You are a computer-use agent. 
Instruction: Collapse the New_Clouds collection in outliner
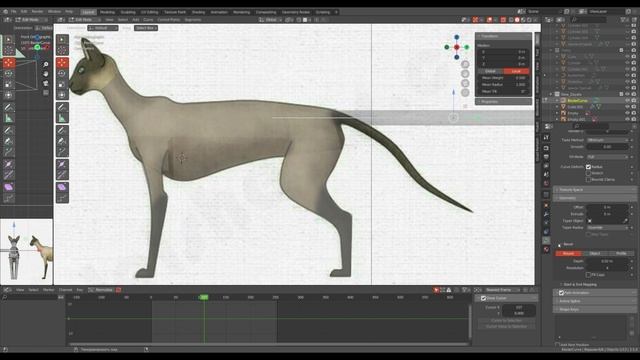[551, 94]
